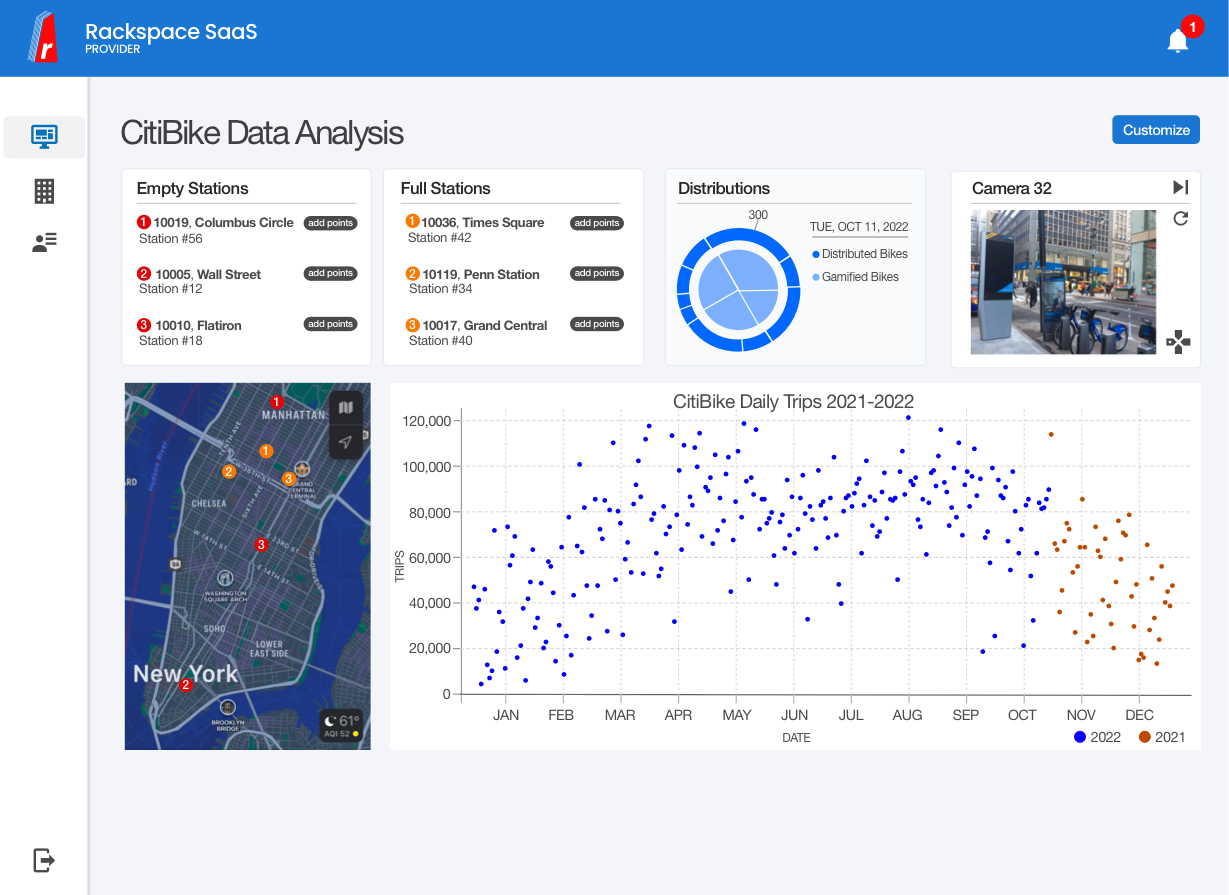Click the Camera 32 video thumbnail
This screenshot has height=895, width=1229.
click(1063, 282)
